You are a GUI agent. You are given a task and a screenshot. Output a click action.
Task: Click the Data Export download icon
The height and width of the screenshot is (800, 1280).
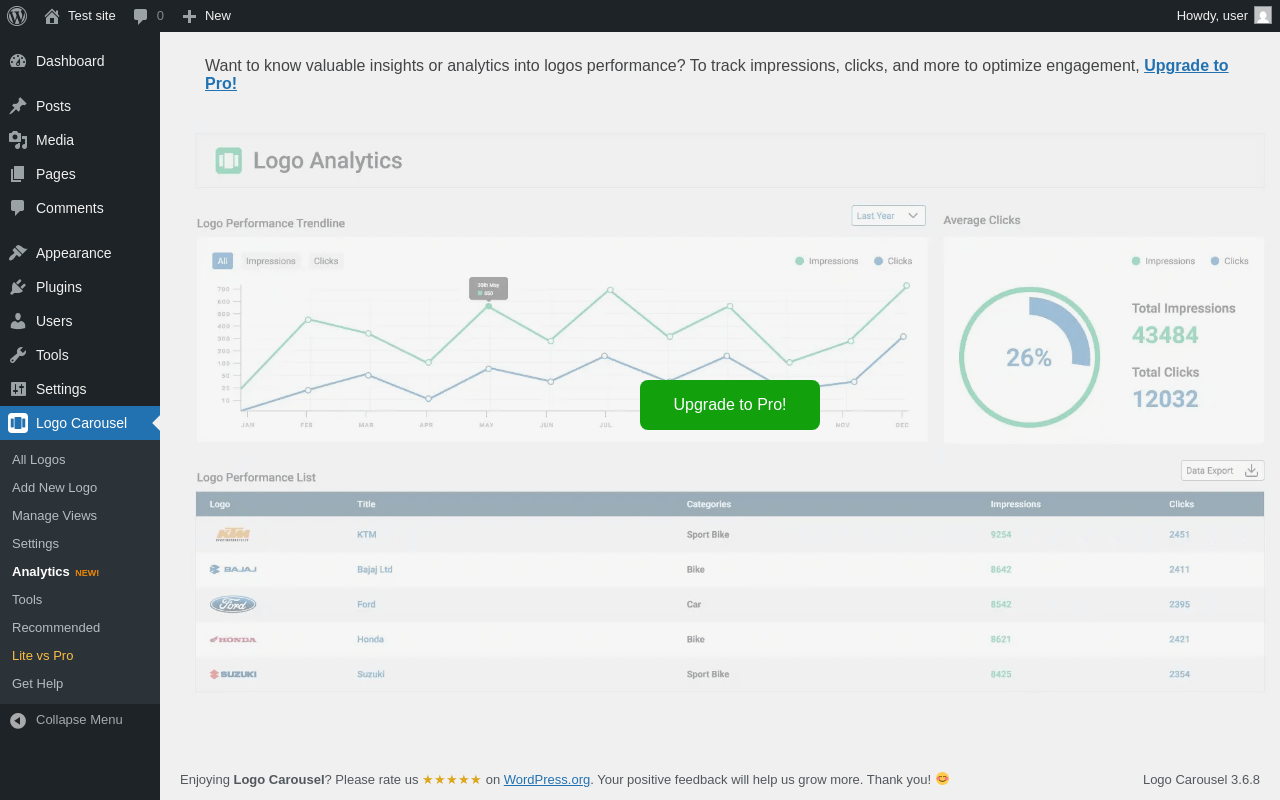[x=1251, y=470]
